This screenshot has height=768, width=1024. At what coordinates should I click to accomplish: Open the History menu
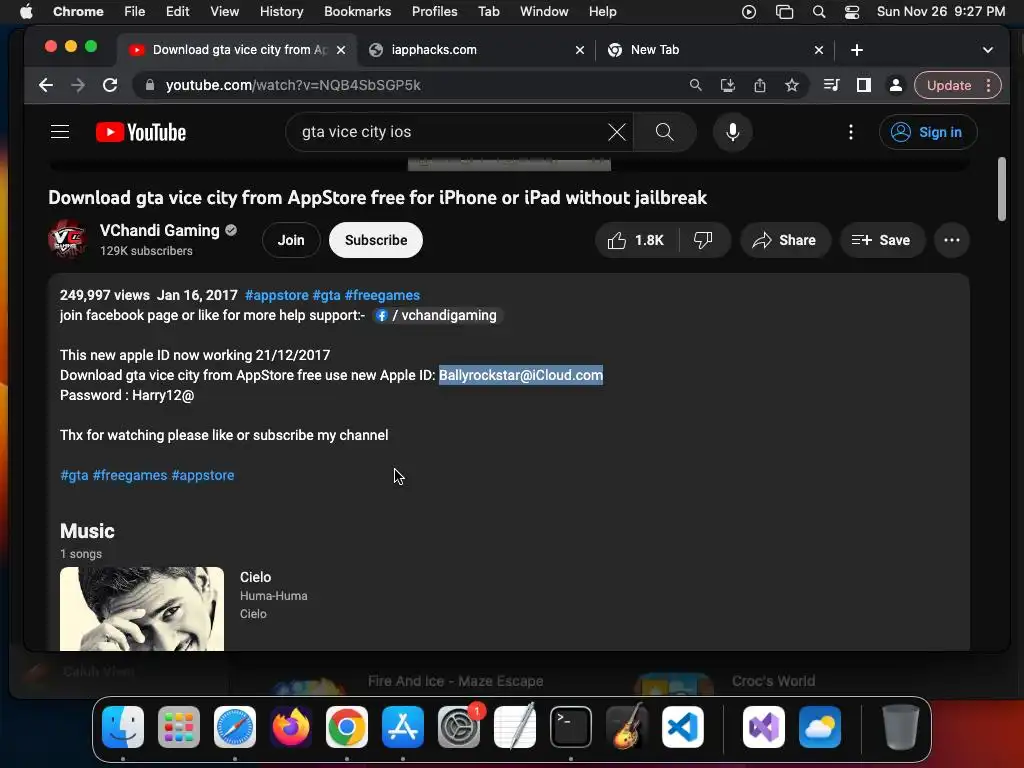coord(281,12)
